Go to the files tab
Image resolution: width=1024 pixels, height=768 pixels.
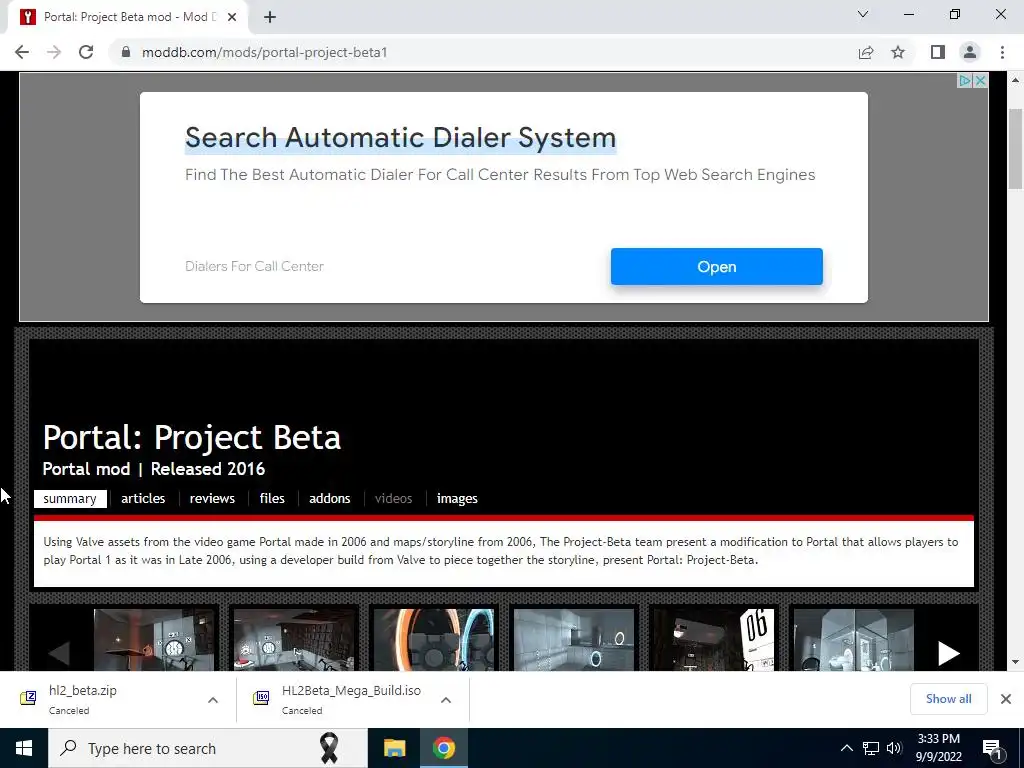pos(272,498)
